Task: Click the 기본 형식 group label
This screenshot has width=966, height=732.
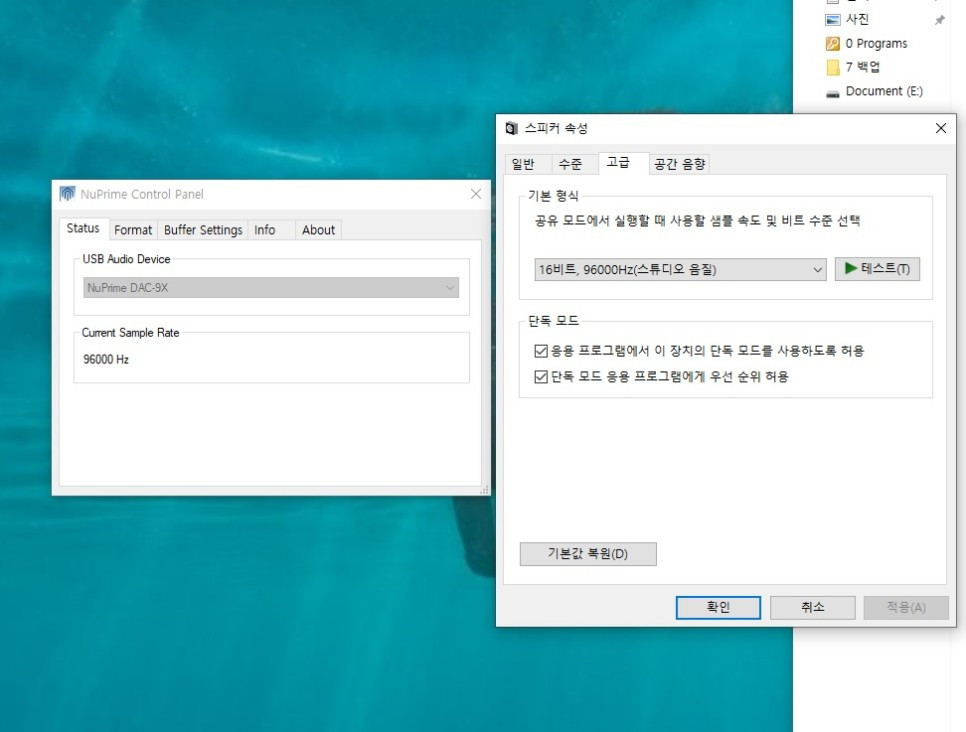Action: tap(553, 197)
